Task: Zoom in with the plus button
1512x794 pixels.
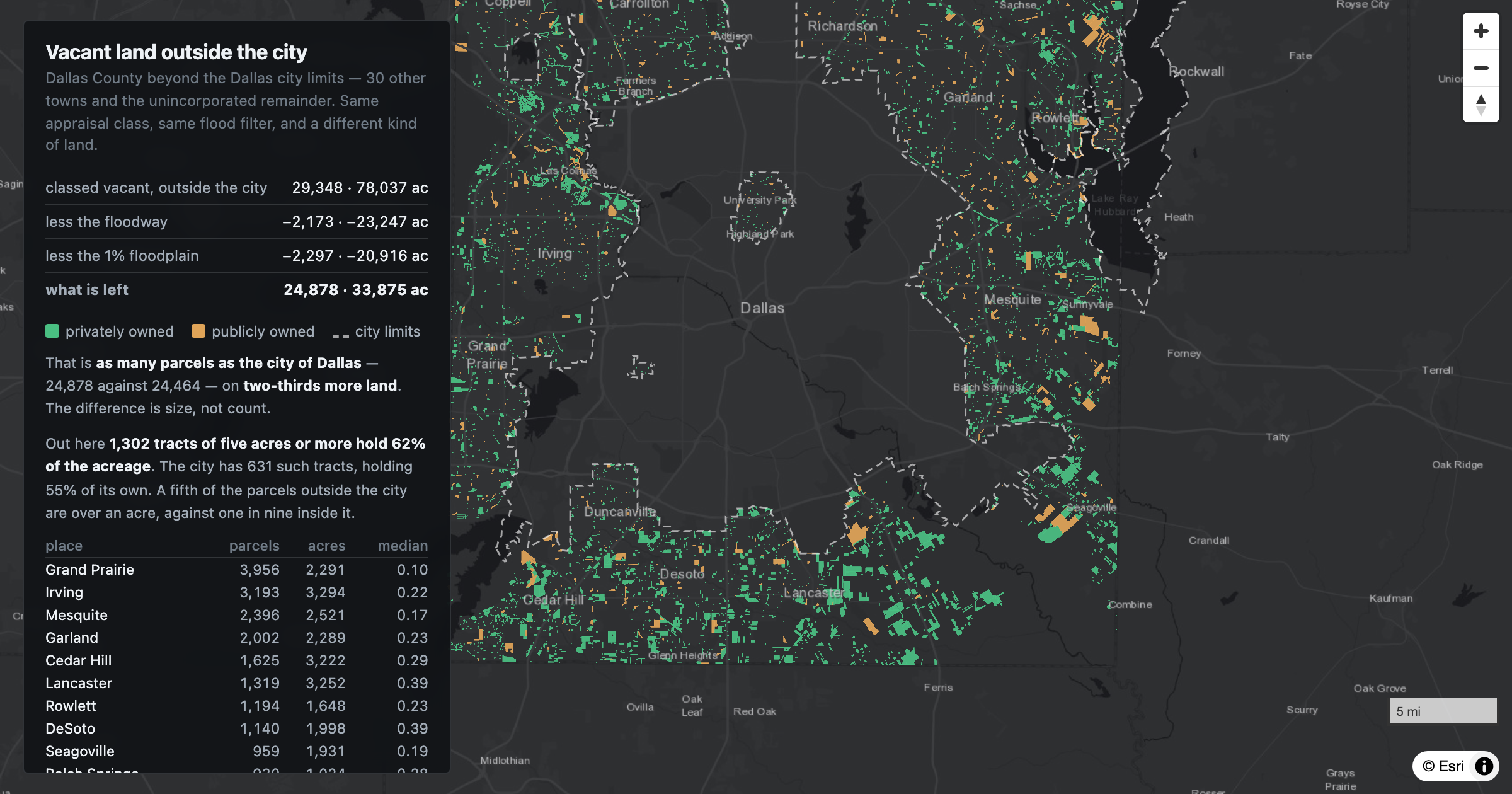Action: pos(1481,32)
